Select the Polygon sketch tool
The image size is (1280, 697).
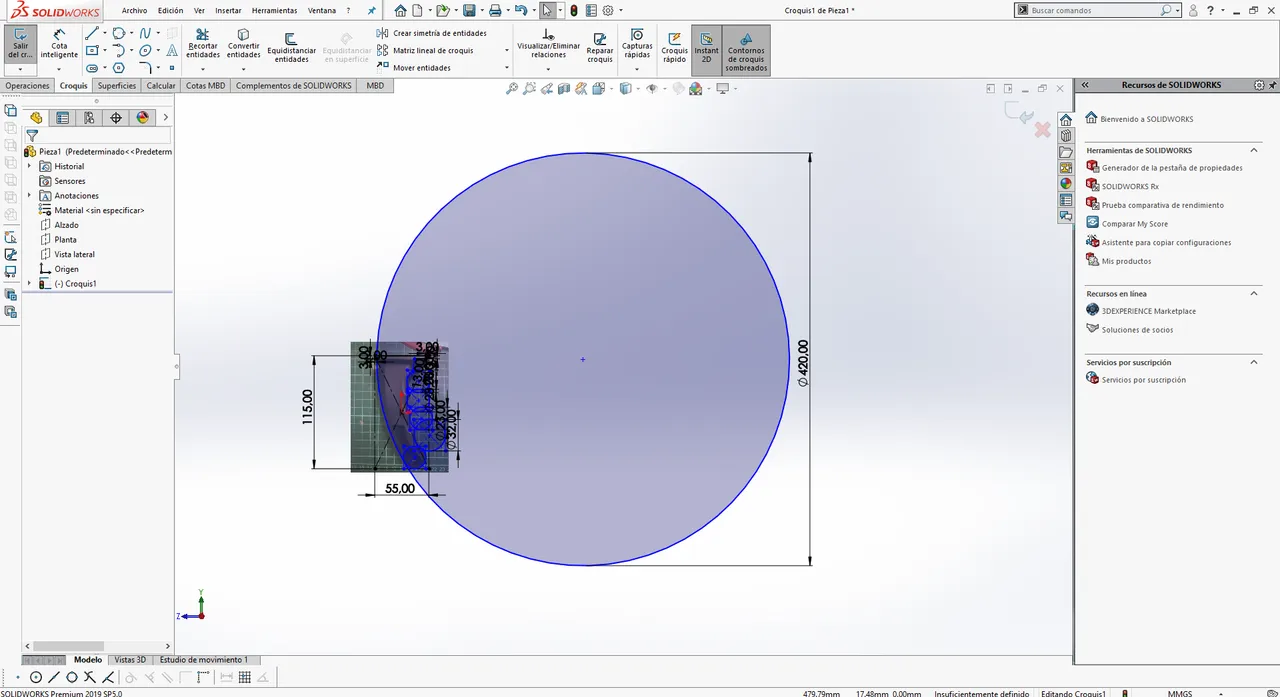click(118, 68)
